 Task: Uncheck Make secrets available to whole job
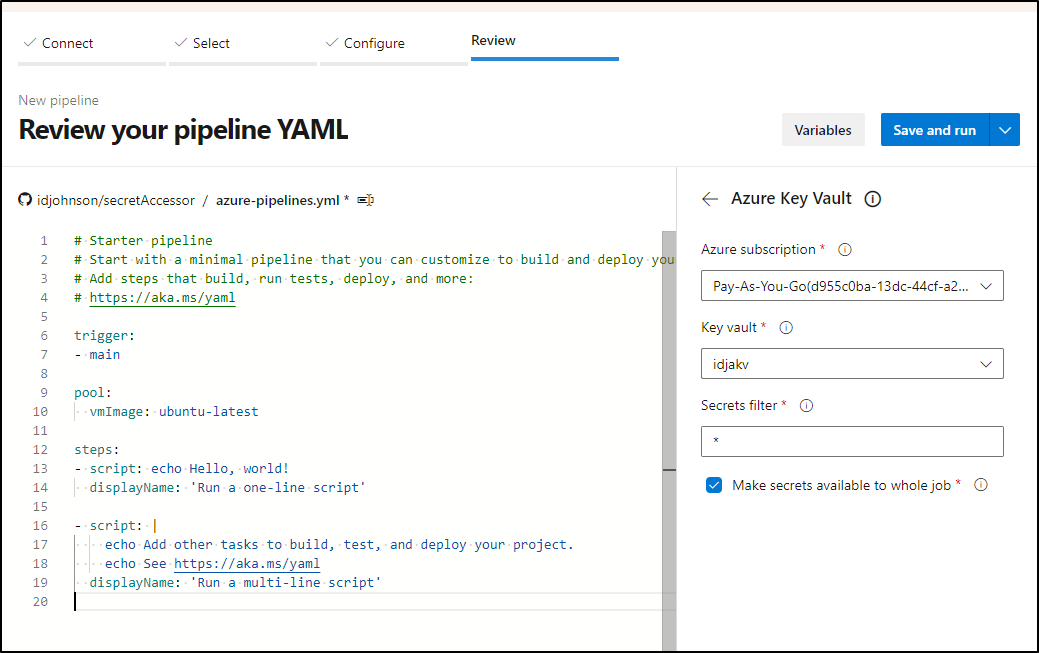coord(714,485)
